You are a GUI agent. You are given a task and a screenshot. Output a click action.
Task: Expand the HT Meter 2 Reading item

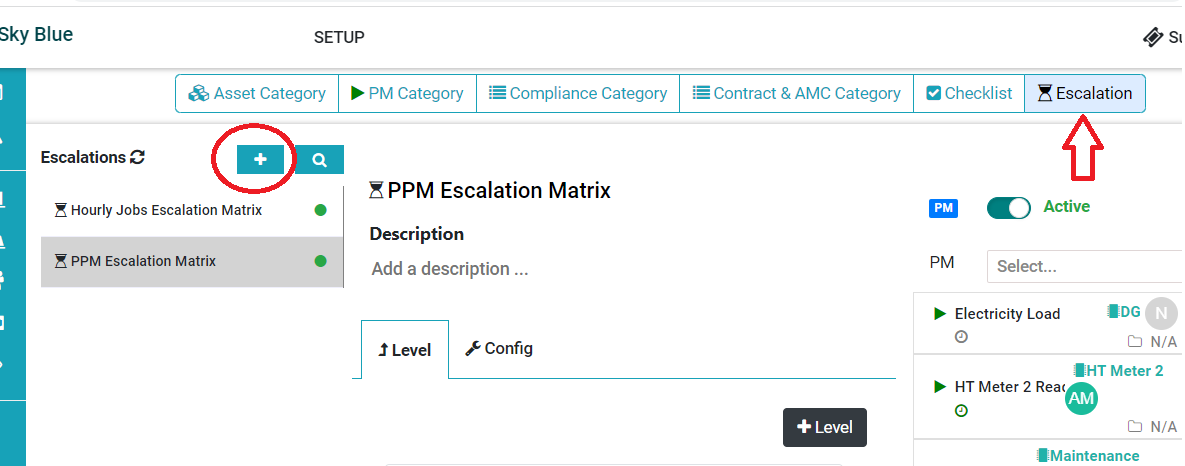pyautogui.click(x=940, y=386)
